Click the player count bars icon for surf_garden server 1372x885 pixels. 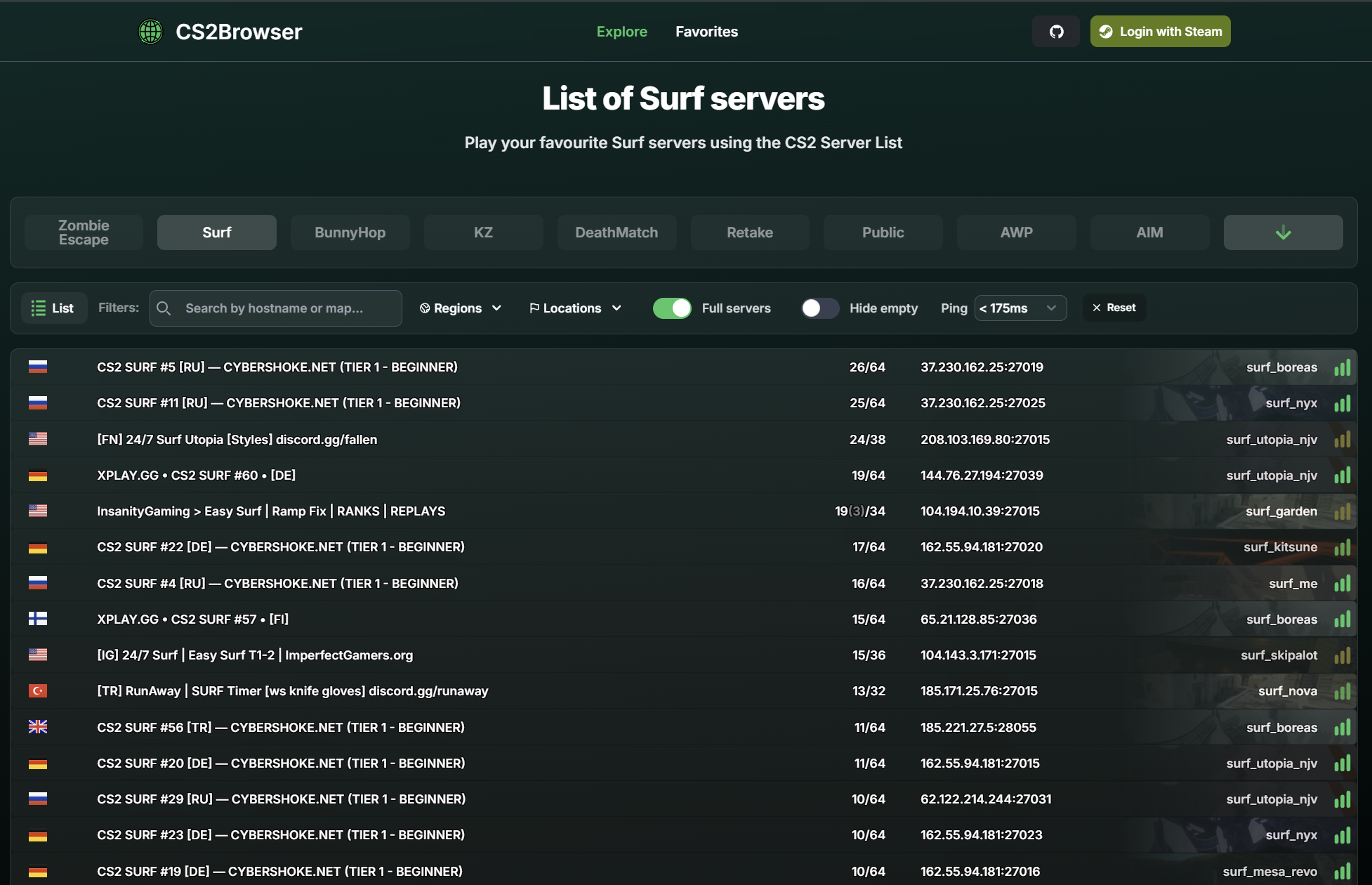(x=1343, y=511)
